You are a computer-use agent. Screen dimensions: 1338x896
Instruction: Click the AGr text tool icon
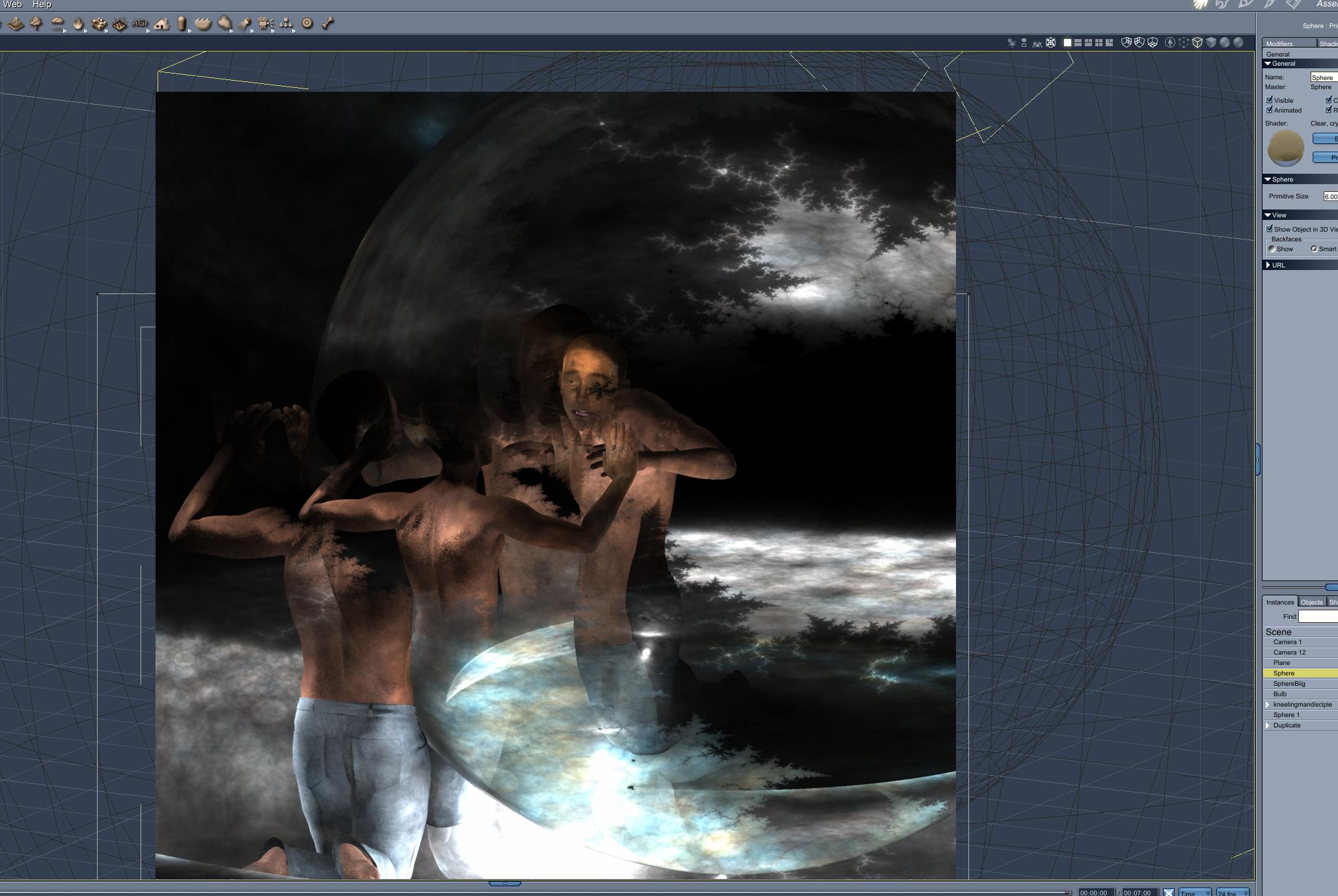[x=139, y=23]
